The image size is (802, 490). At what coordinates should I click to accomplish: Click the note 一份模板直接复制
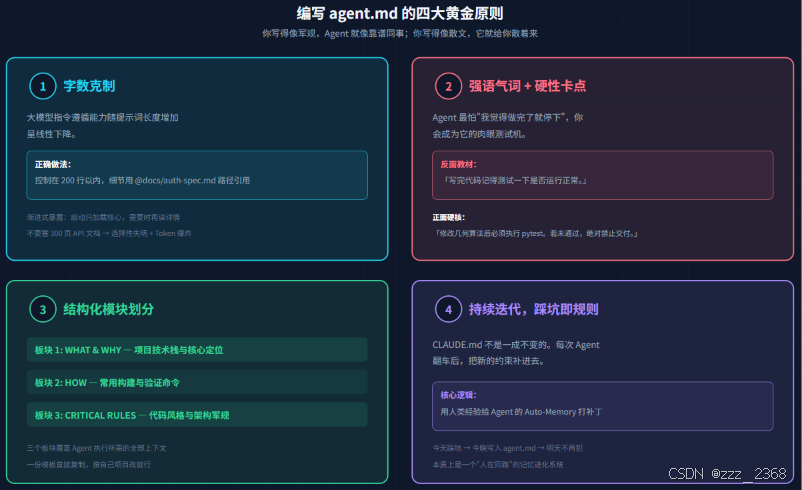(88, 464)
